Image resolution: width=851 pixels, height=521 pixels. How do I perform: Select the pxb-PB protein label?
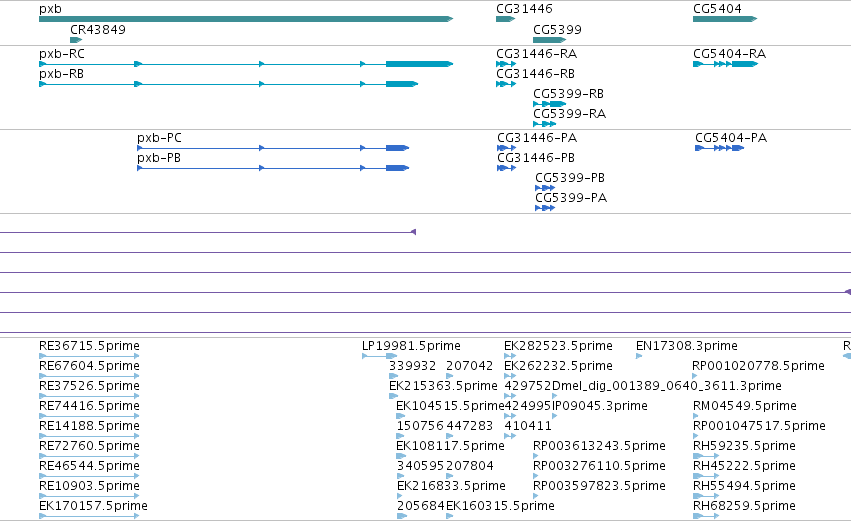click(x=158, y=158)
